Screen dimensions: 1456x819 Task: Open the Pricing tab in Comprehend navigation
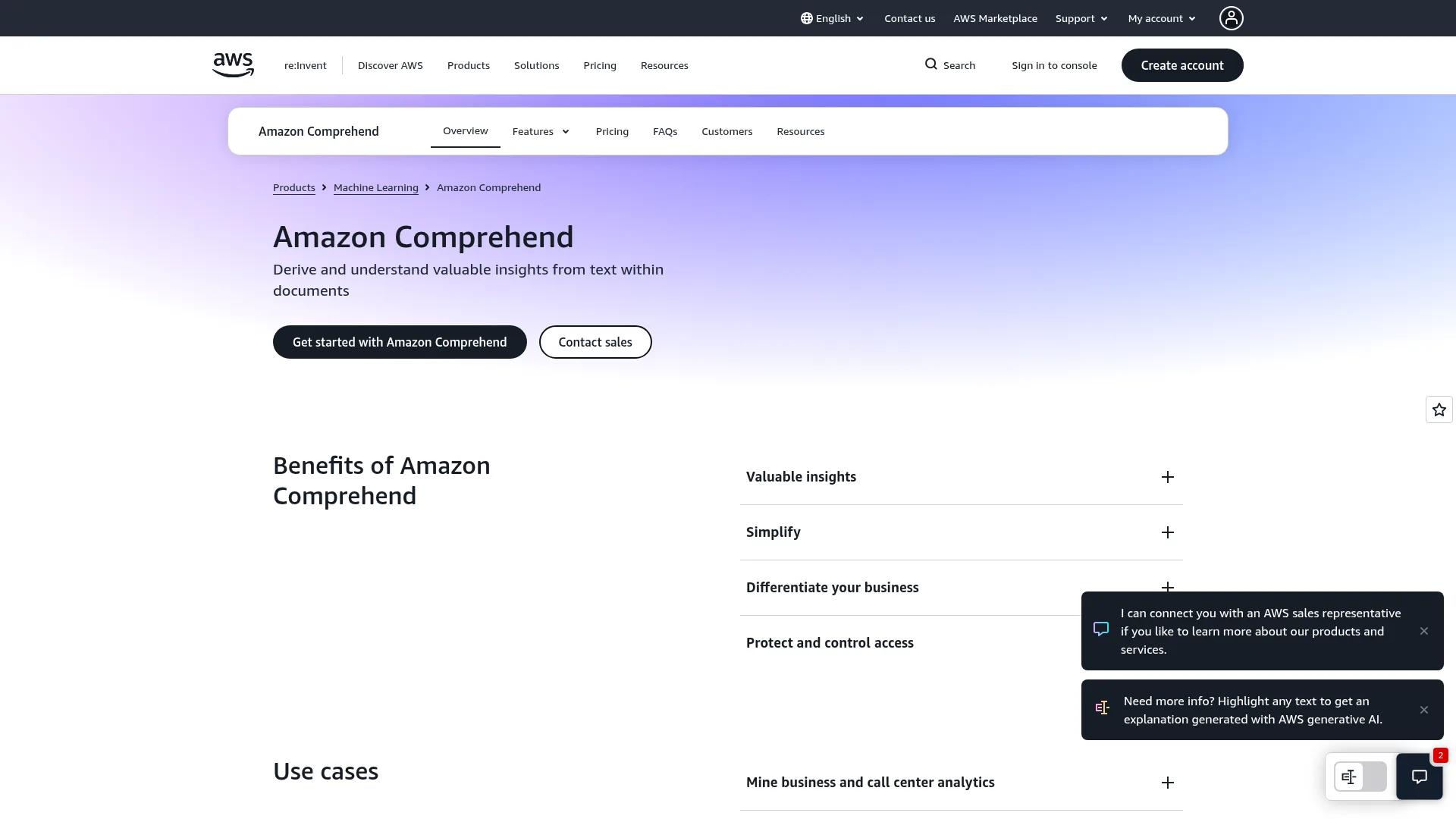tap(612, 131)
